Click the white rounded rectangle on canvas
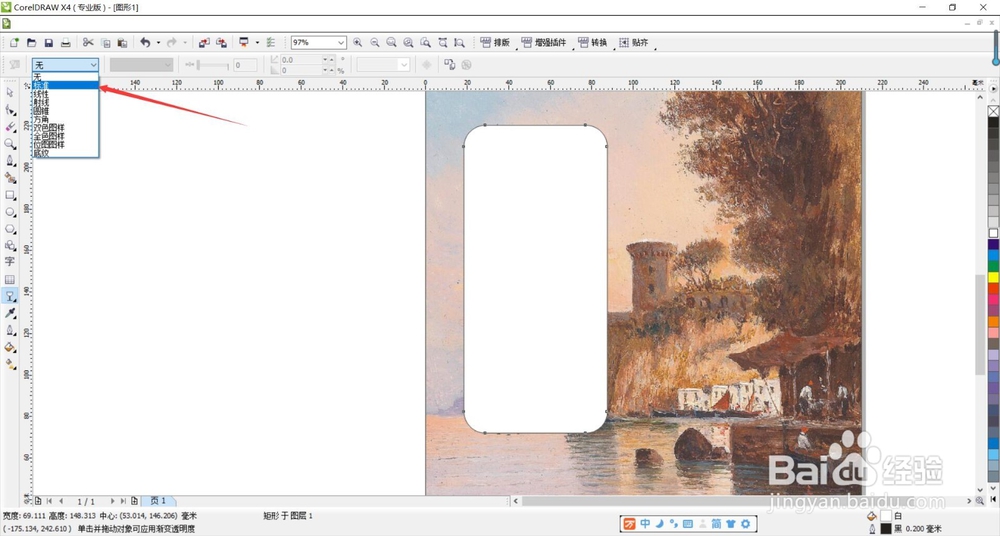 click(x=535, y=279)
